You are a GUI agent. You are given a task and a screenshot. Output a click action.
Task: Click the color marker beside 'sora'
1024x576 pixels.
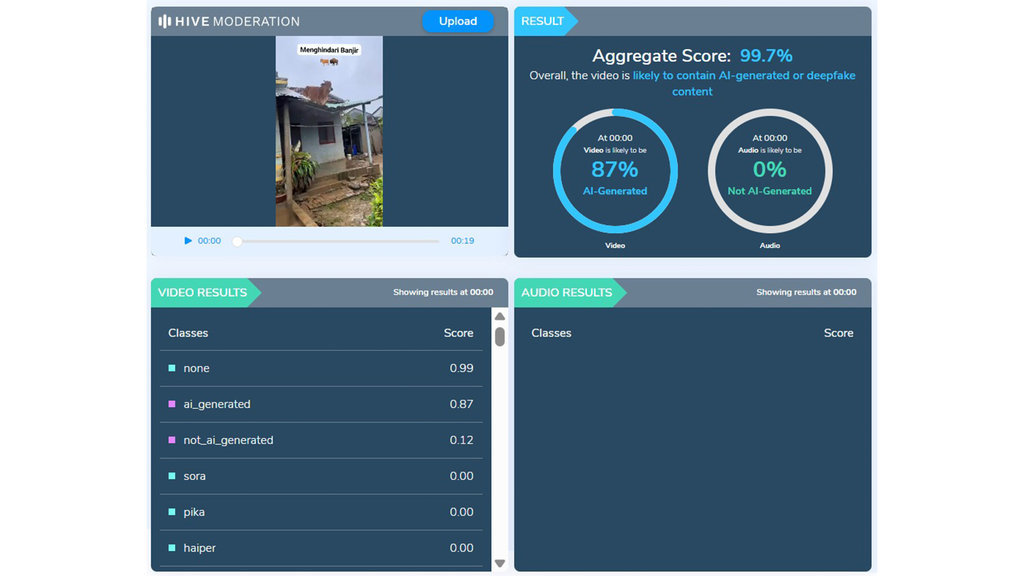pyautogui.click(x=172, y=476)
